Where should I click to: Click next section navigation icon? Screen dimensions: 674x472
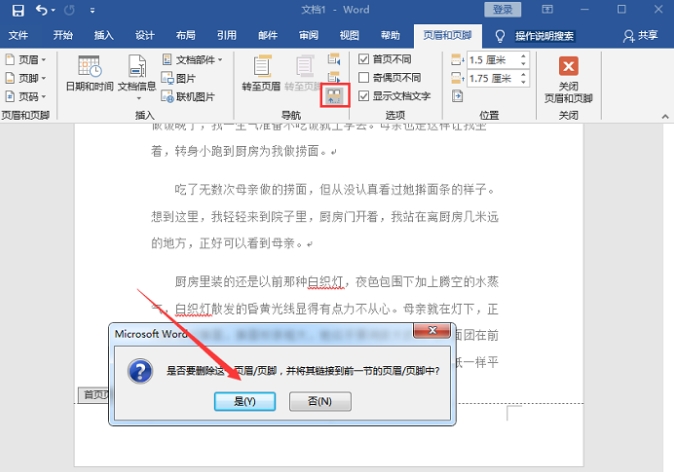(x=334, y=77)
